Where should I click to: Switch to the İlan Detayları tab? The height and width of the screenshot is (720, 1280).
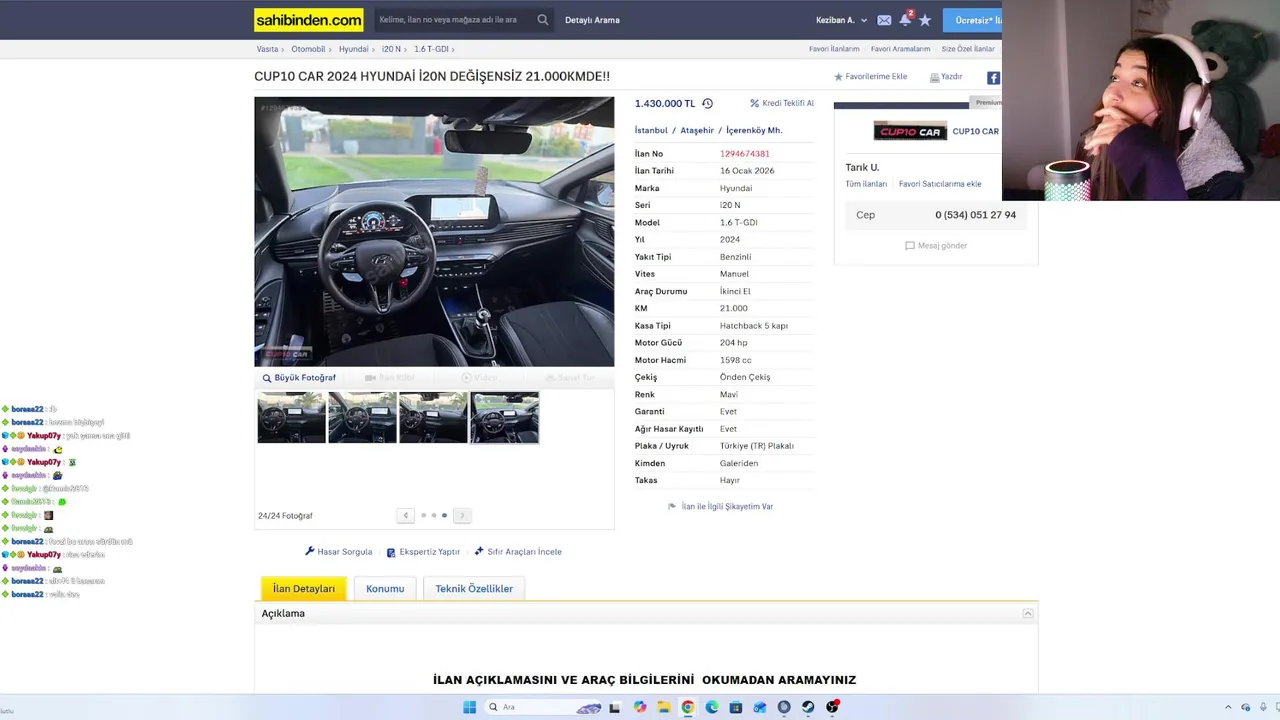pyautogui.click(x=304, y=589)
